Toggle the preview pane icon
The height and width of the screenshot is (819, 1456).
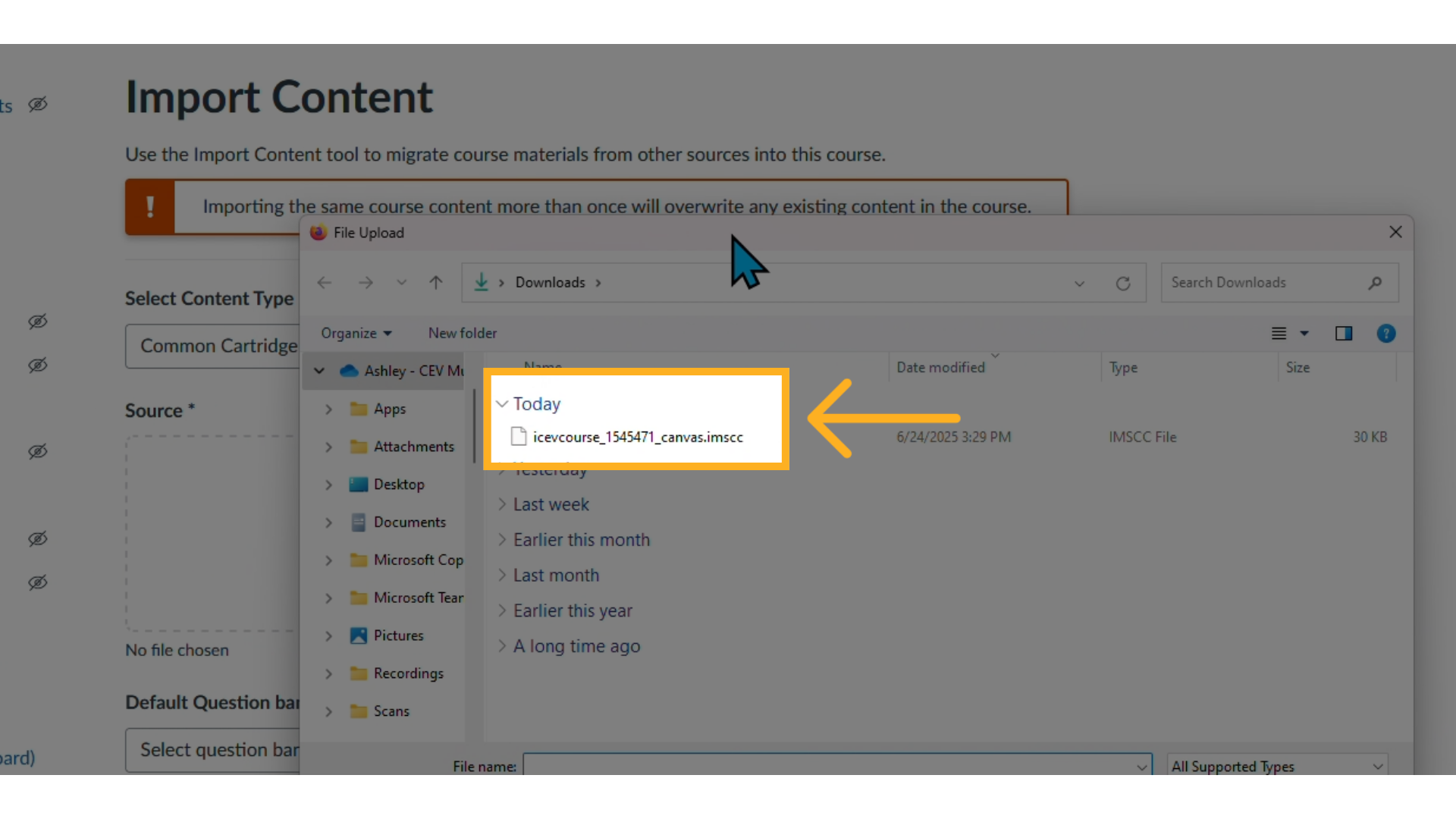click(1344, 333)
